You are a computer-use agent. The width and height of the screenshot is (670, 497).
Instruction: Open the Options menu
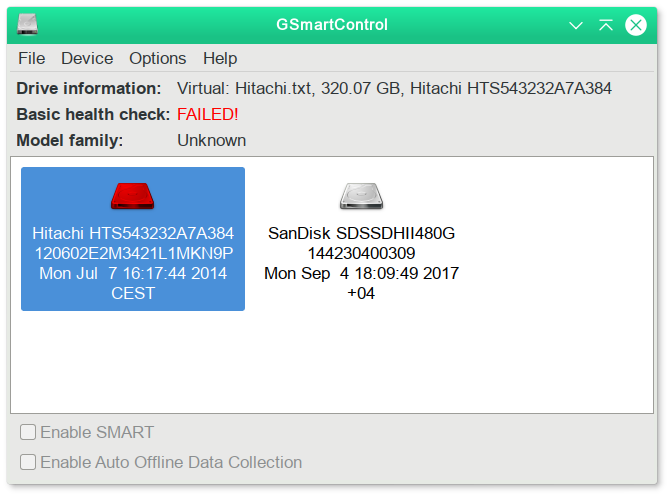(x=158, y=58)
